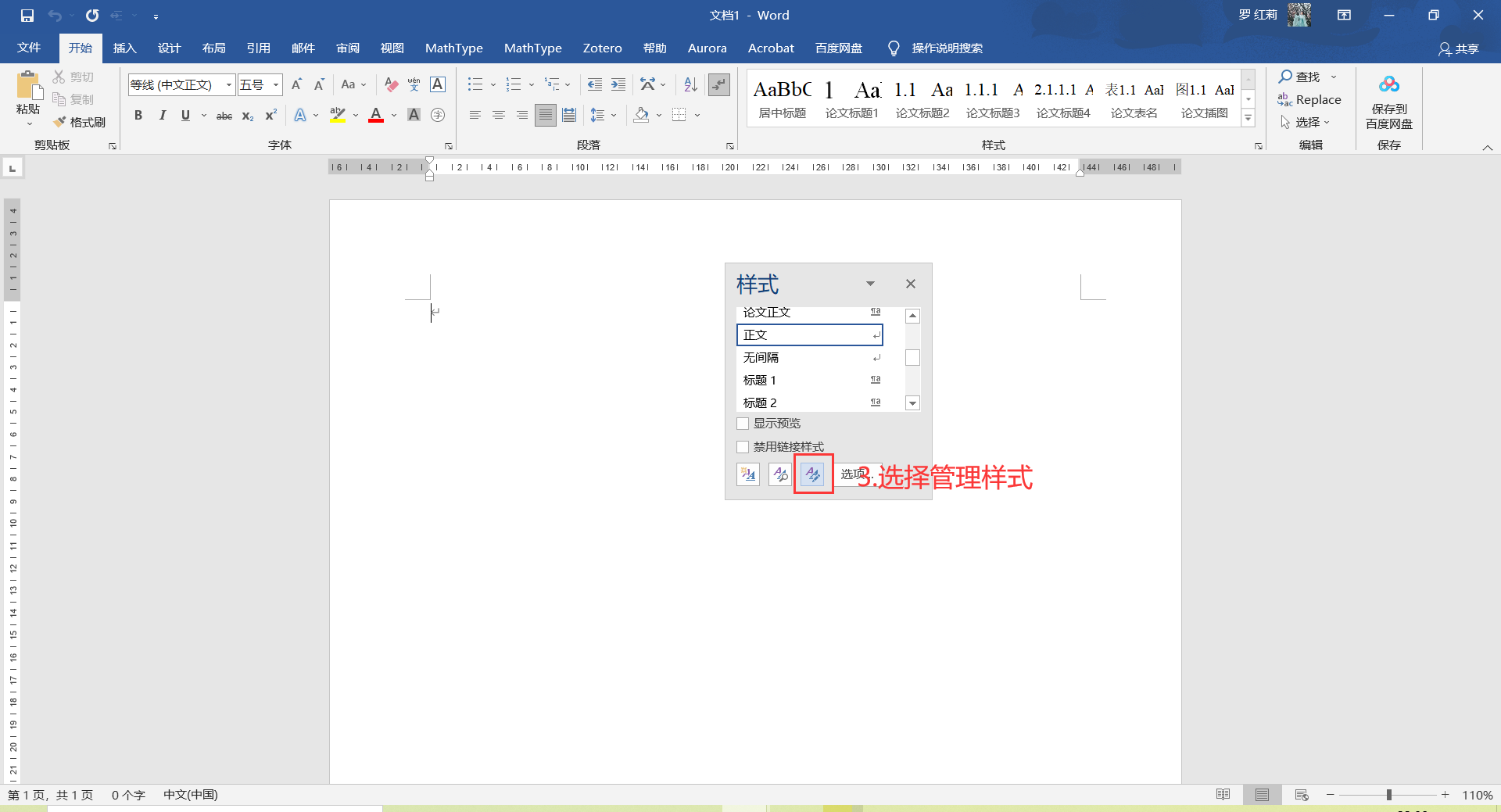Enable the 禁用链接样式 checkbox
This screenshot has width=1501, height=812.
742,446
